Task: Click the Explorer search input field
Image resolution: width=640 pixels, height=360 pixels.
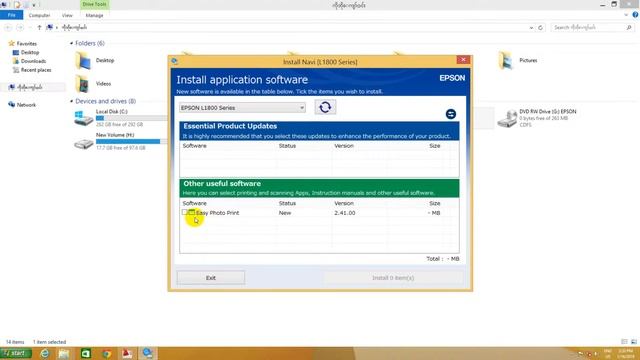Action: (588, 27)
